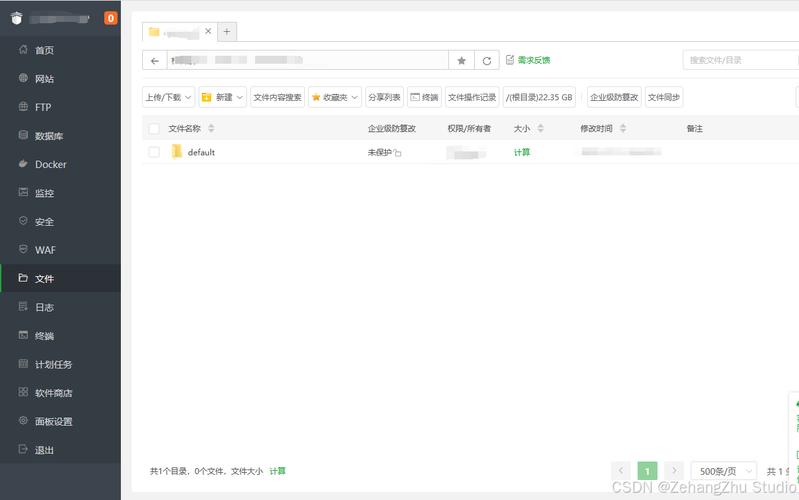
Task: Click the 企业级防篡改 column header
Action: click(392, 128)
